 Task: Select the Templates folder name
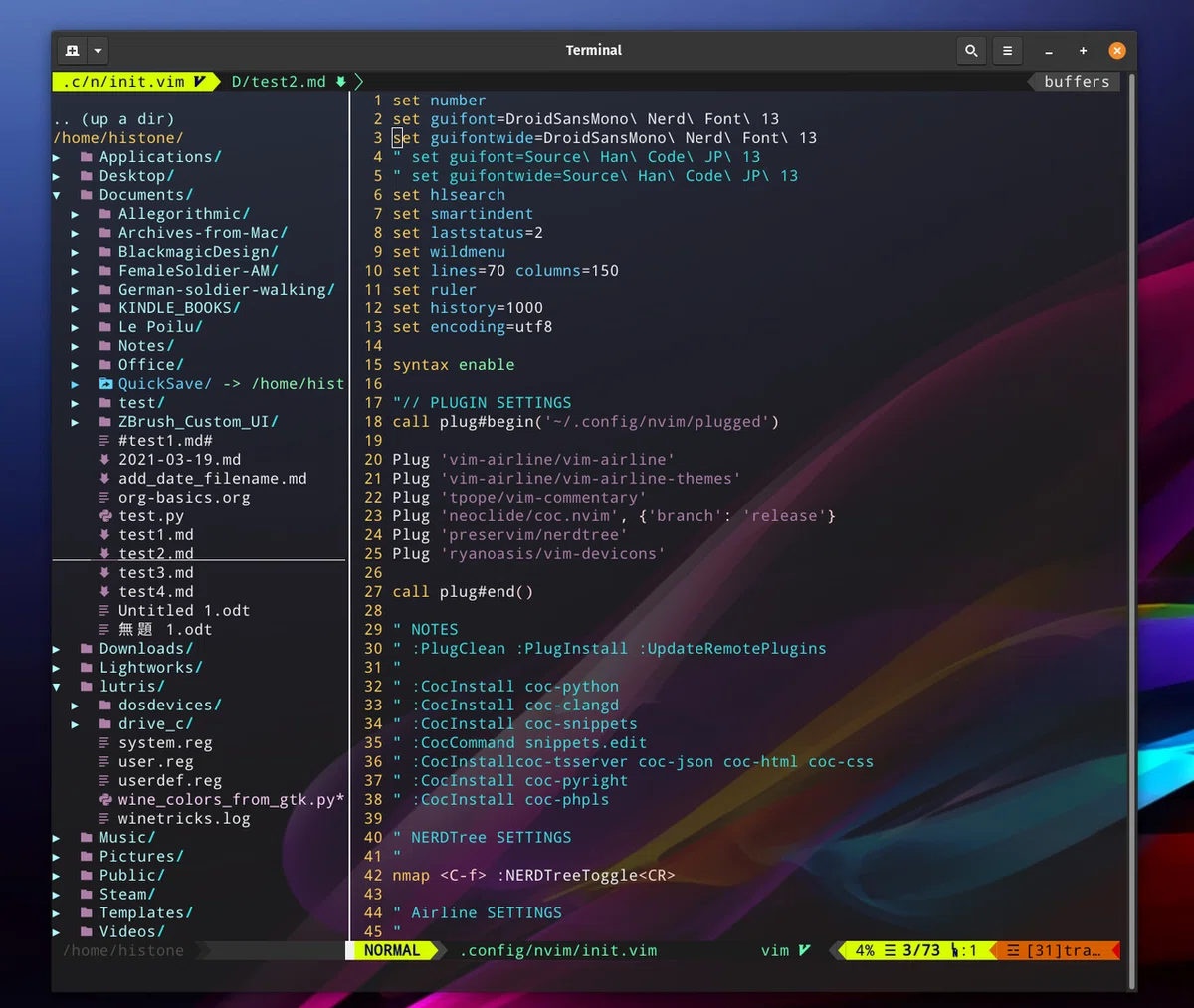(146, 913)
